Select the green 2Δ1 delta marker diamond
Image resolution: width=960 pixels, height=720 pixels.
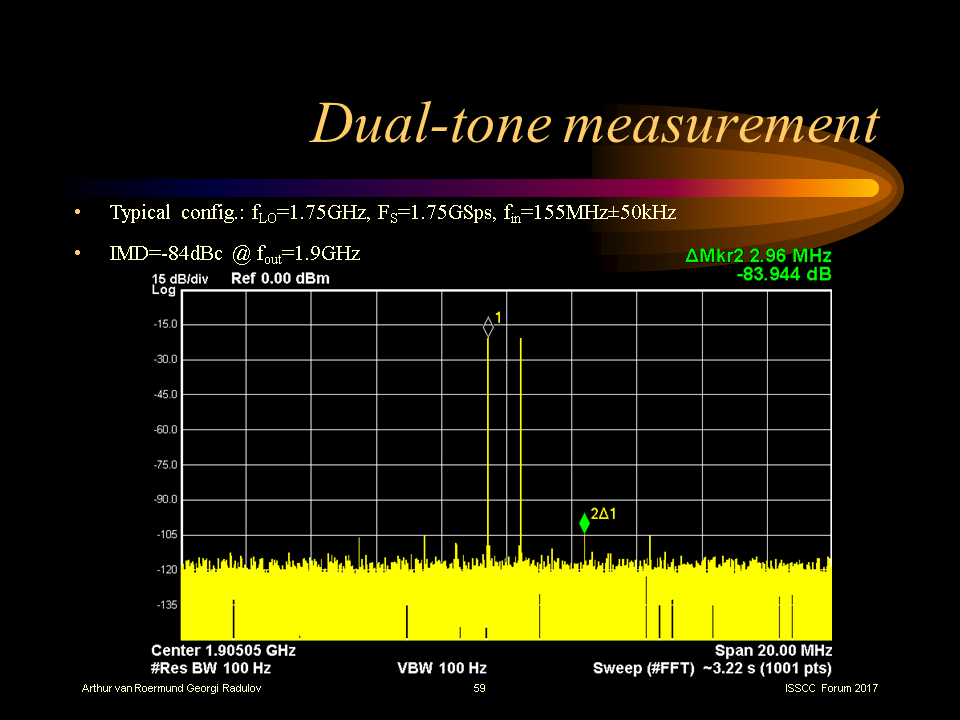[x=585, y=523]
